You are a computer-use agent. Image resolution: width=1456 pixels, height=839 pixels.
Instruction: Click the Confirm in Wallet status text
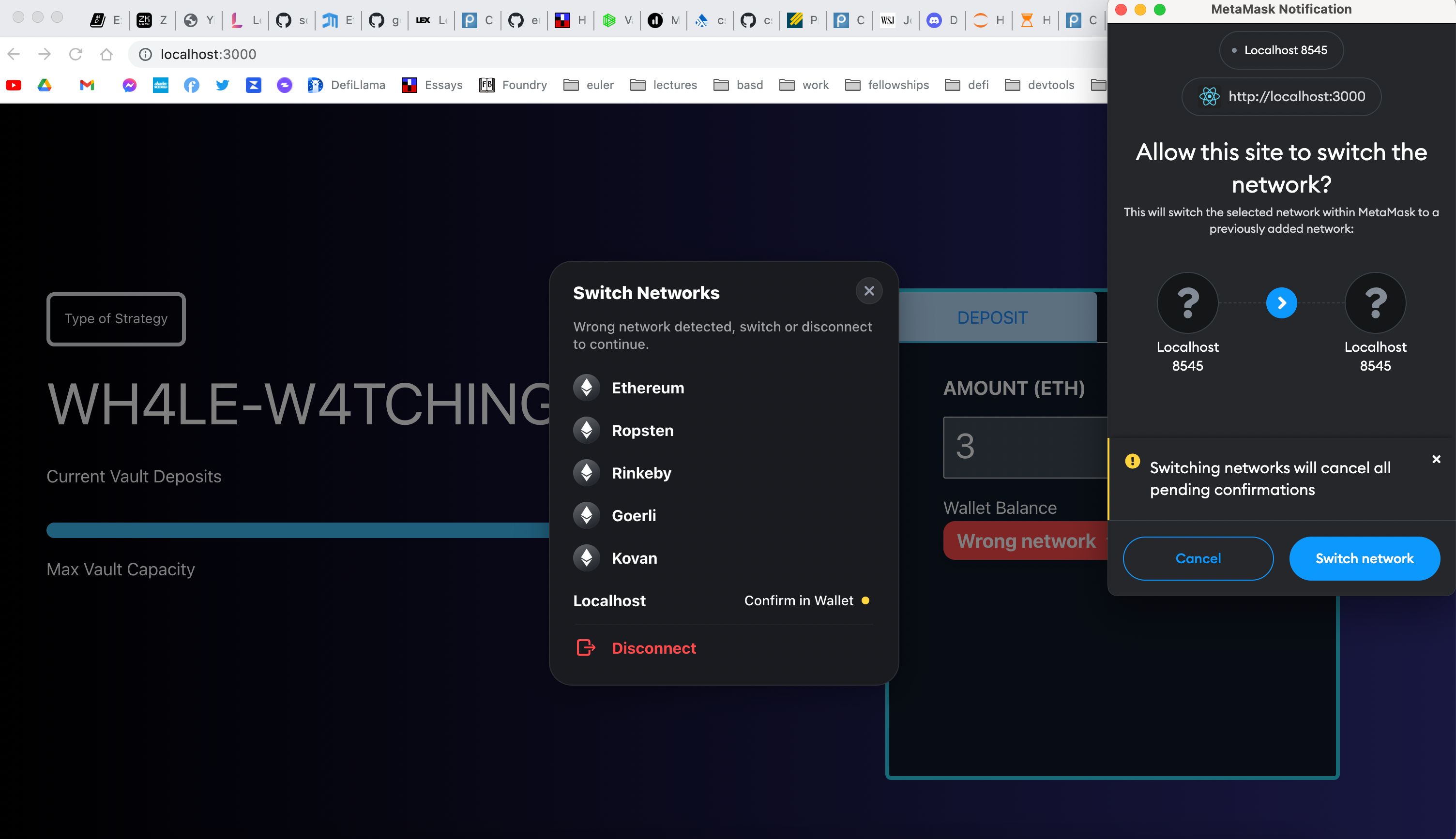(798, 600)
